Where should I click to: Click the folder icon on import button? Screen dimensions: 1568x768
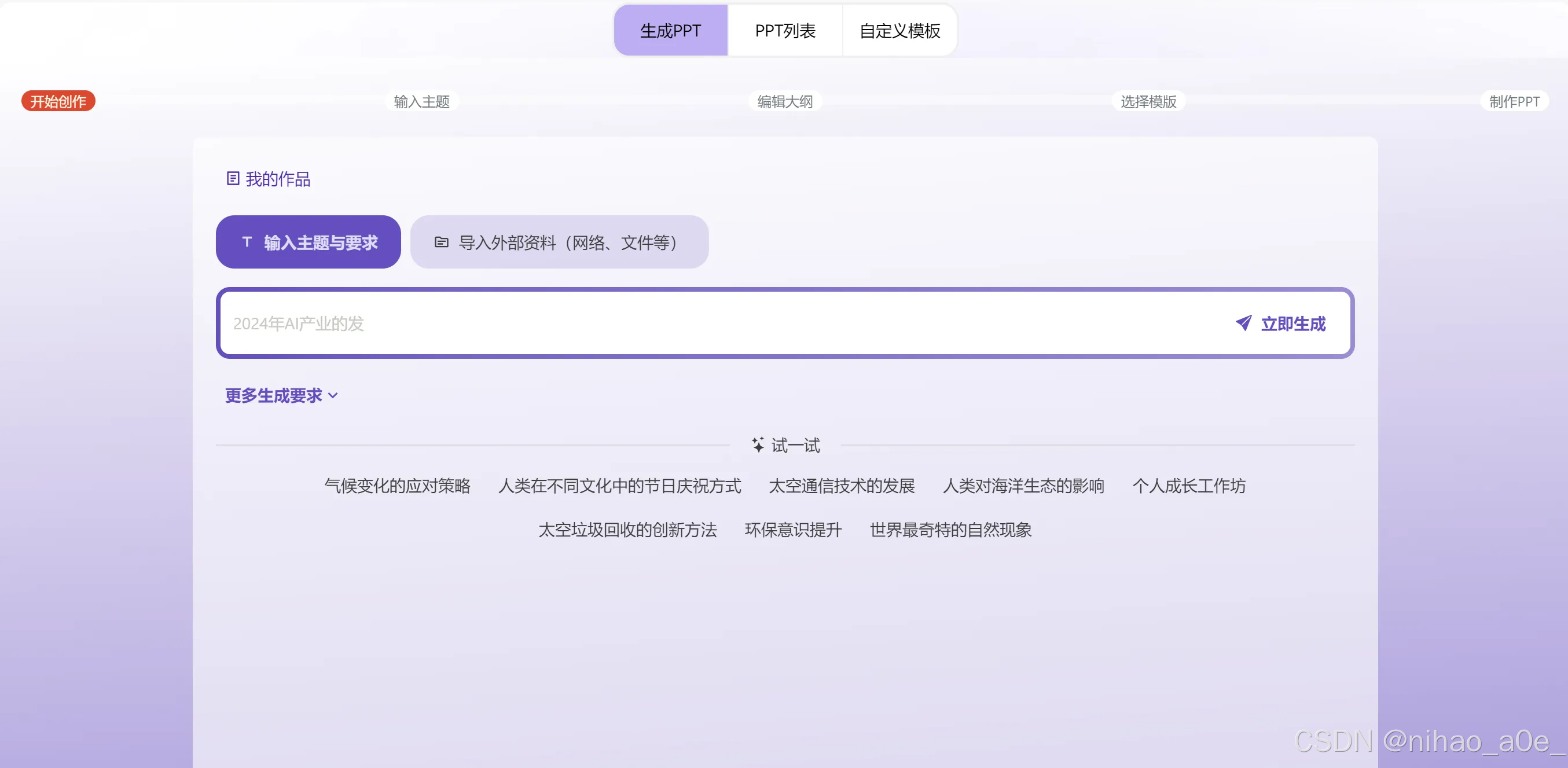tap(441, 243)
